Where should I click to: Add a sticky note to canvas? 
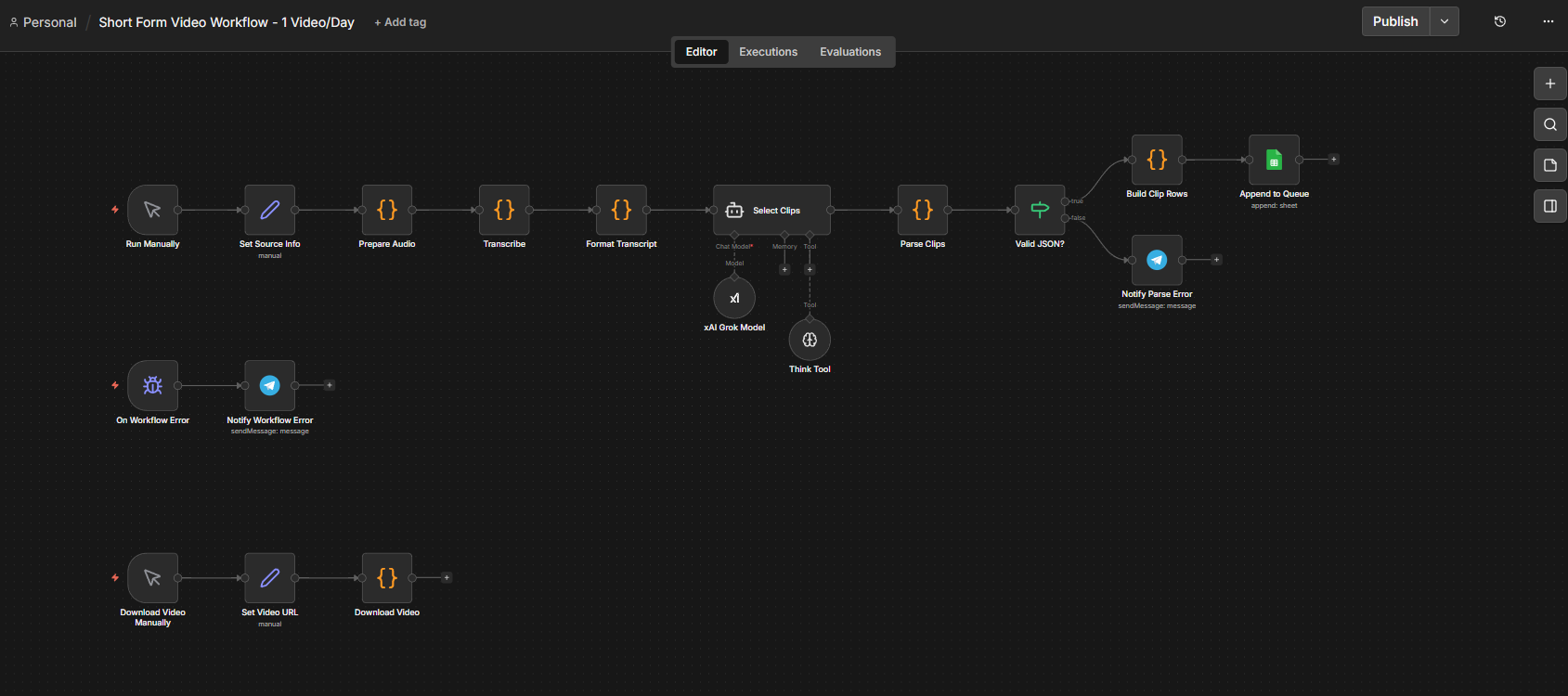tap(1549, 165)
